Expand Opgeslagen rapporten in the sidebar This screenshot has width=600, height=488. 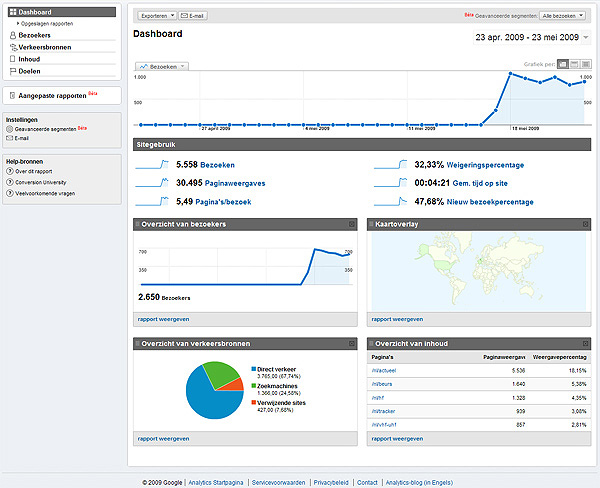click(46, 24)
